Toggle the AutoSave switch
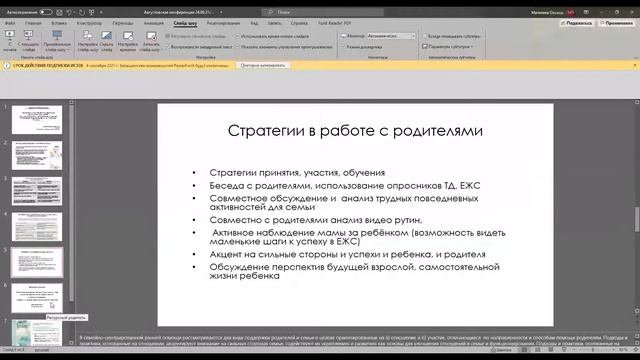Screen dimensions: 640x360 [45, 12]
